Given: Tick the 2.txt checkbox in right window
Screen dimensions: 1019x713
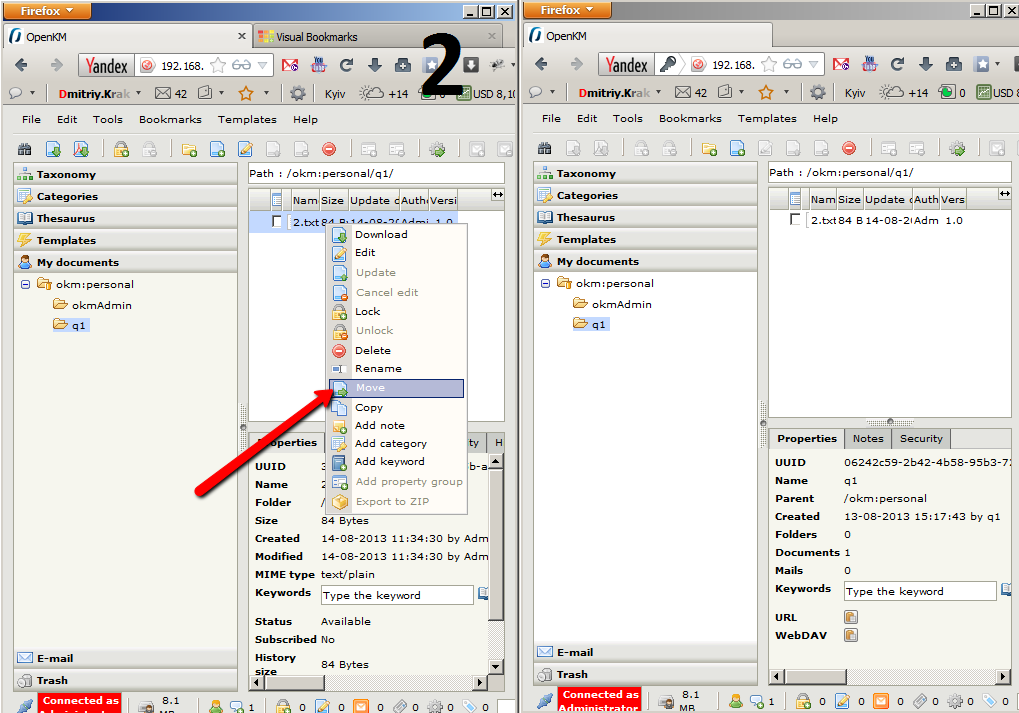Looking at the screenshot, I should pos(796,220).
